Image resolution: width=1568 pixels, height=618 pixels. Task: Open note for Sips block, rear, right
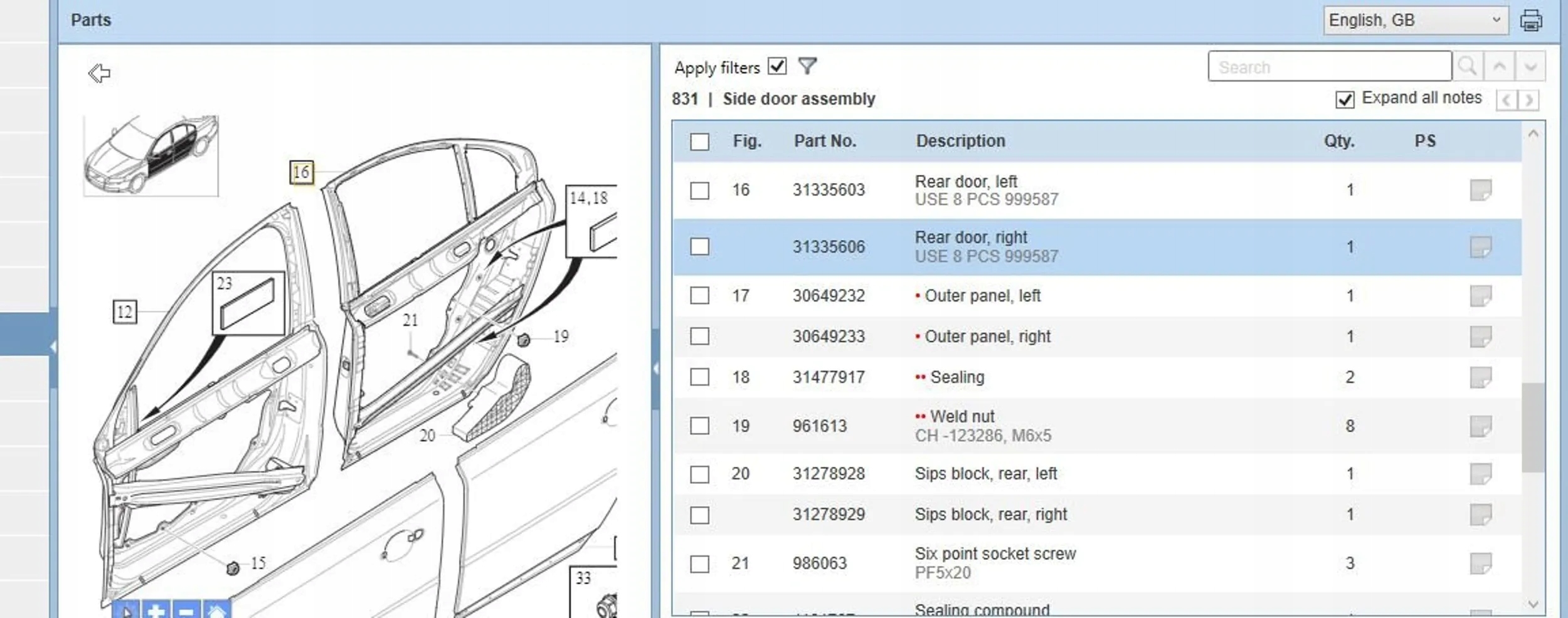1481,515
